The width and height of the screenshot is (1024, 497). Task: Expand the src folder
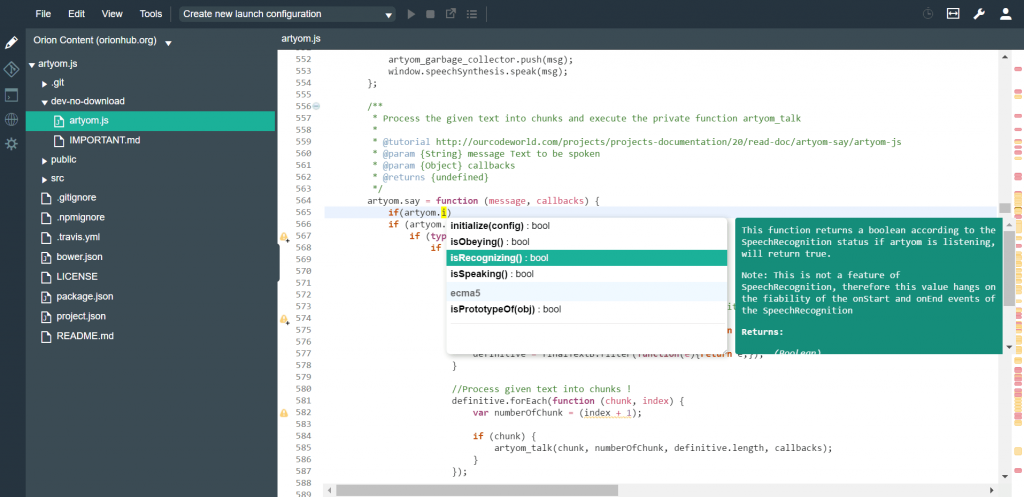(x=44, y=180)
